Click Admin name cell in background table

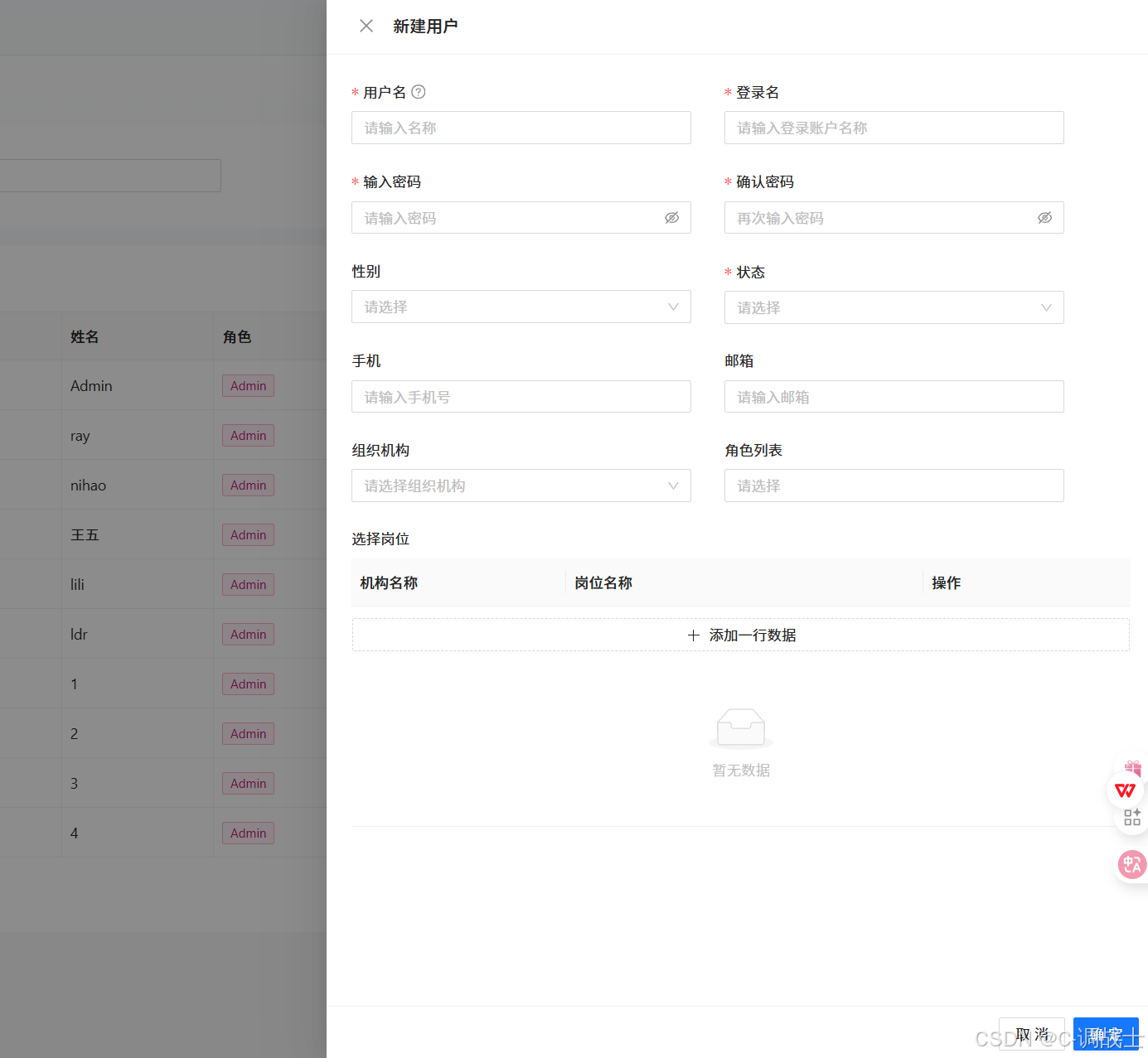(x=91, y=385)
